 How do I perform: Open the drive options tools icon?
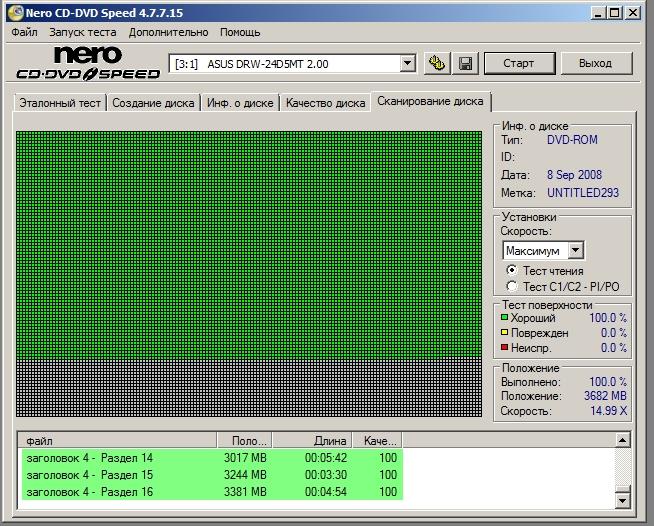(x=437, y=63)
